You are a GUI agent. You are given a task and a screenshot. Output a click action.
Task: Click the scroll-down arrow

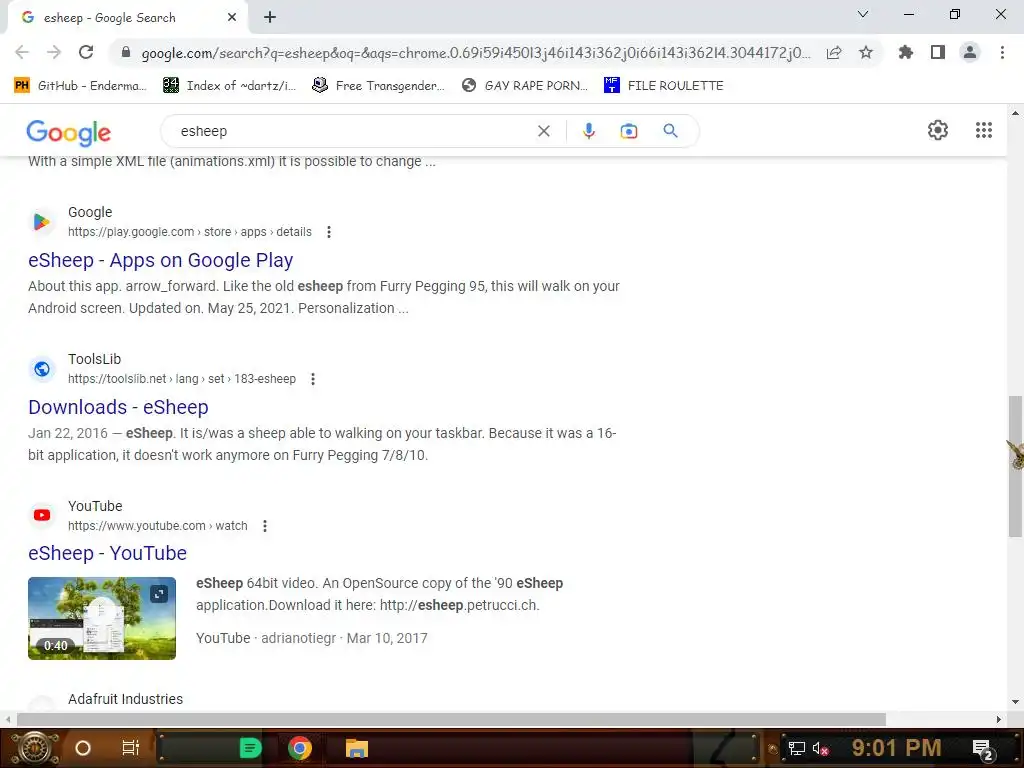pyautogui.click(x=1015, y=702)
